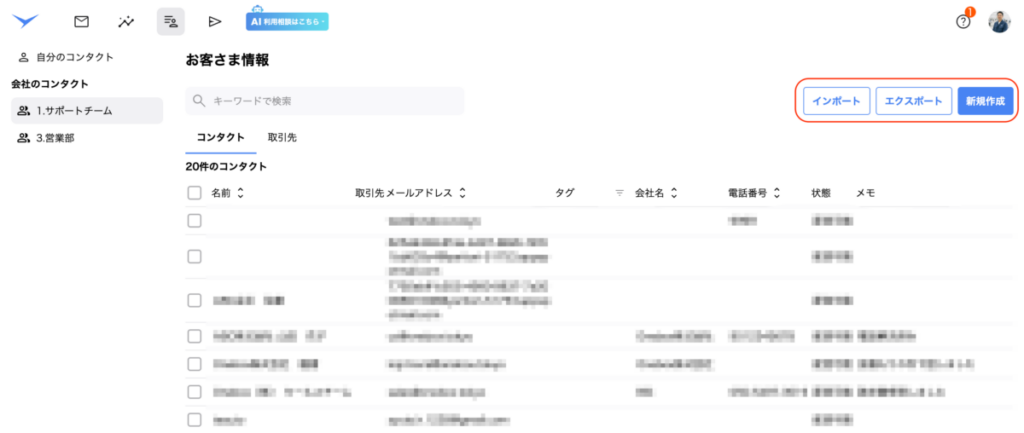Switch to the 取引先 tab
This screenshot has height=433, width=1024.
(281, 137)
